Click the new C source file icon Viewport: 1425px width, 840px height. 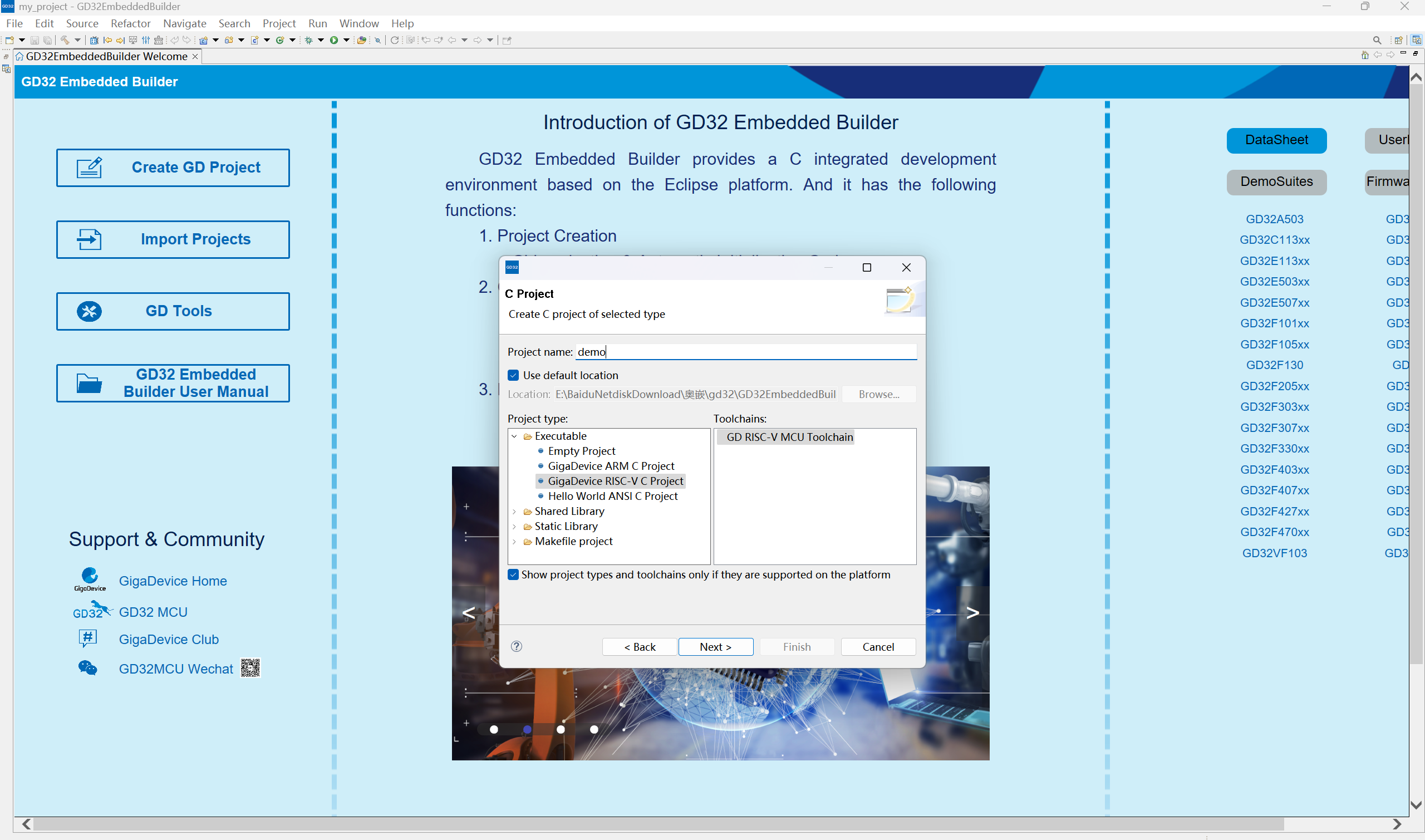[x=255, y=40]
